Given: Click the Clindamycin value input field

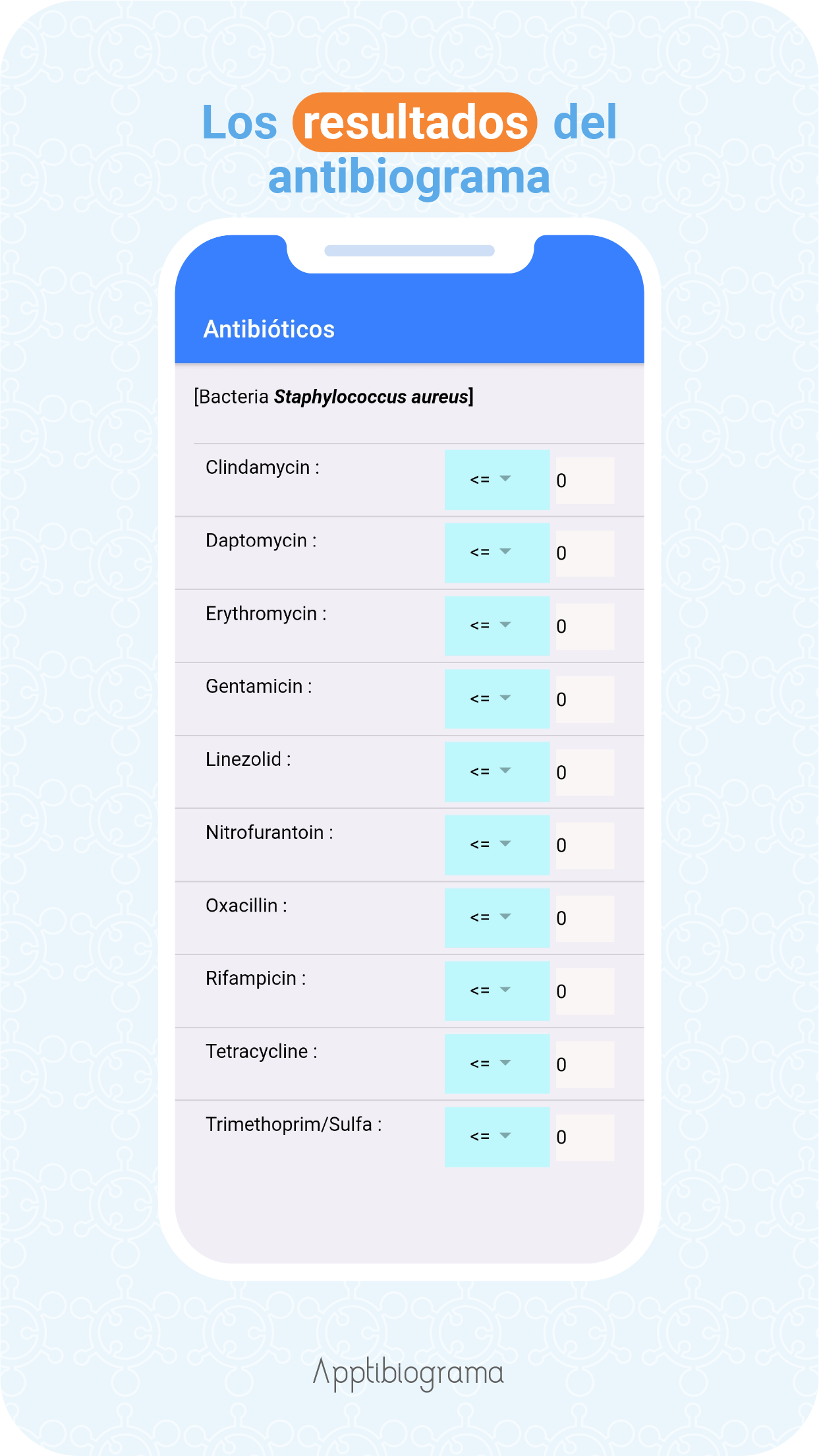Looking at the screenshot, I should (x=584, y=480).
